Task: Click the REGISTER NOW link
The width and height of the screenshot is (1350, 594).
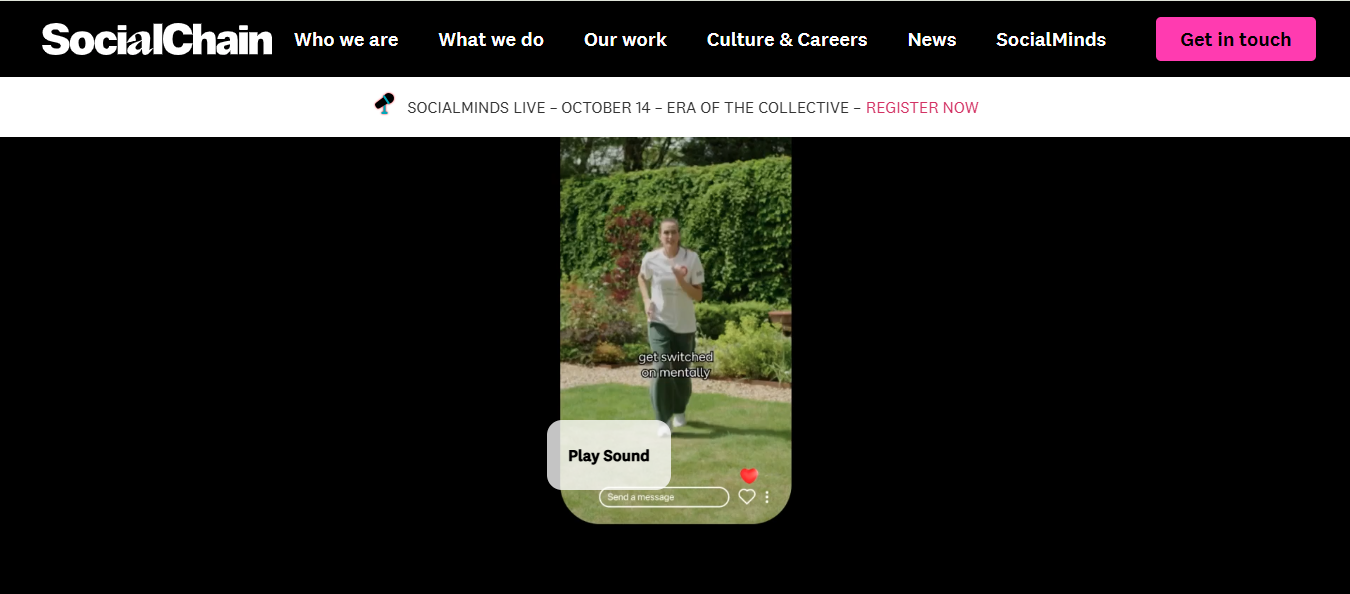Action: tap(922, 108)
